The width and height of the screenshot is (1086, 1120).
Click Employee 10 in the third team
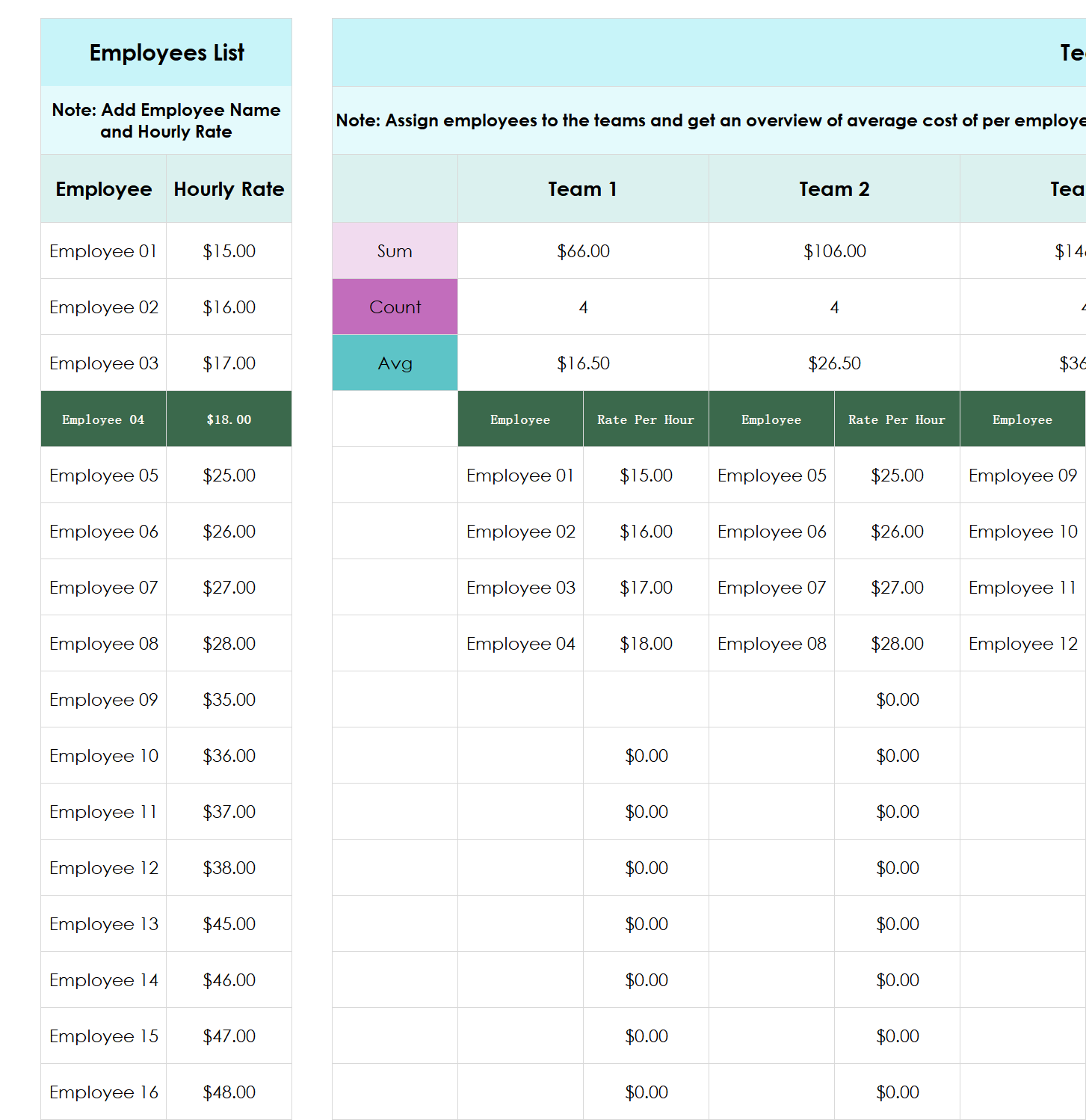point(1022,531)
